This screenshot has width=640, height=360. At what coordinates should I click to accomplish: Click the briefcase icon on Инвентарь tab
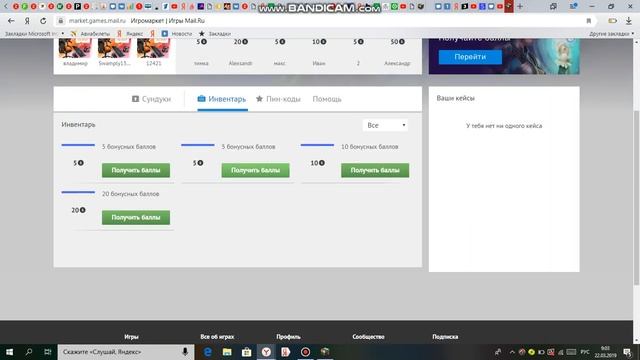(x=201, y=98)
